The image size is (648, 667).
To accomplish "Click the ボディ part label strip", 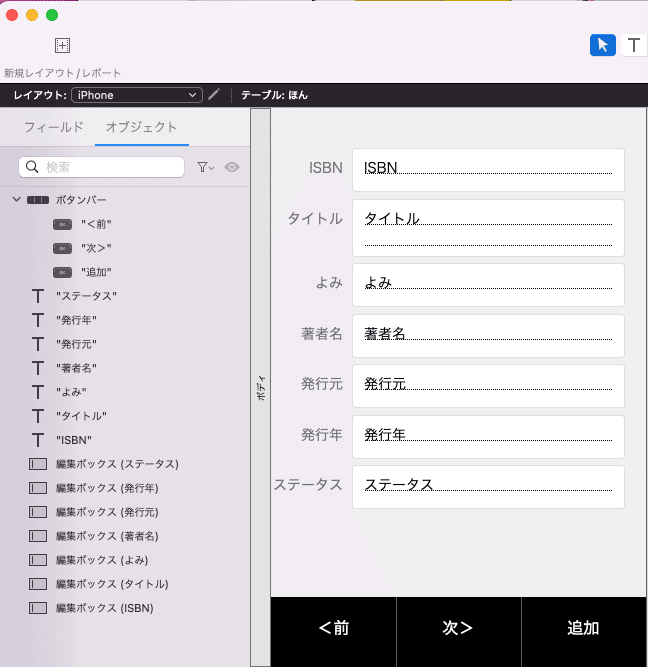I will (x=260, y=387).
